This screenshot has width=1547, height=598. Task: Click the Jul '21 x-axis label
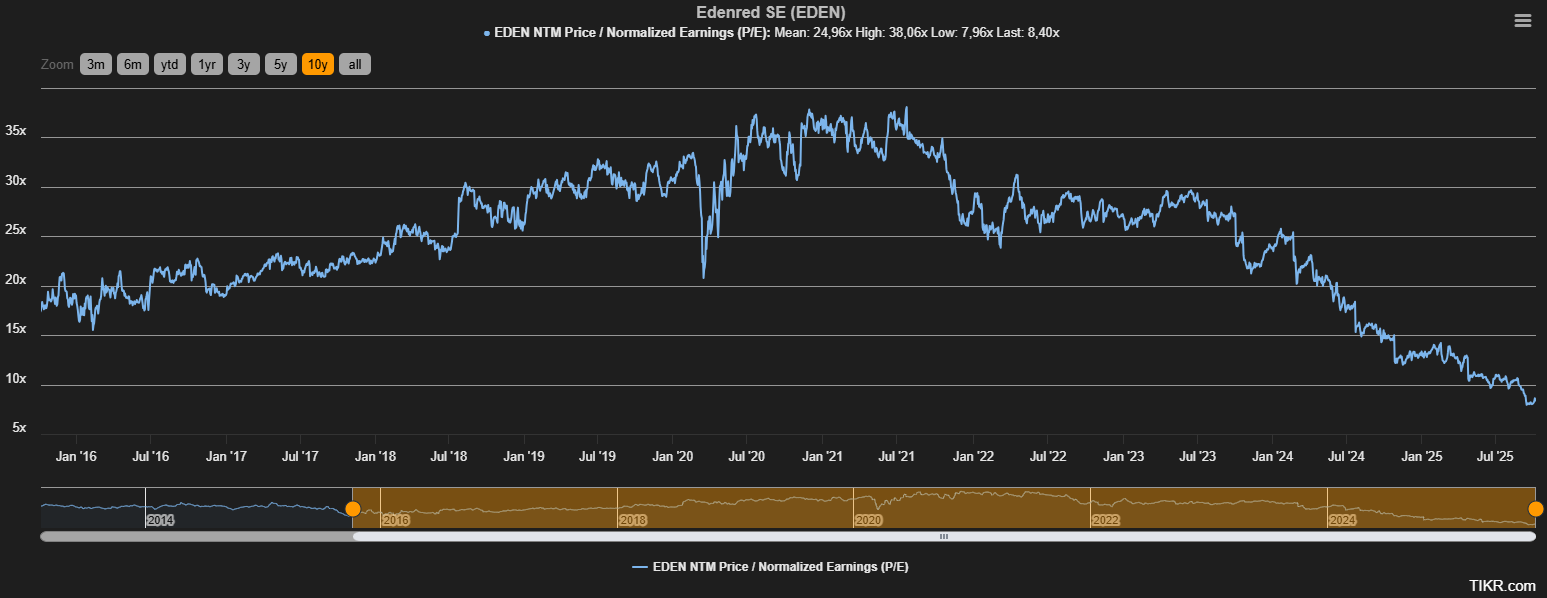(896, 456)
